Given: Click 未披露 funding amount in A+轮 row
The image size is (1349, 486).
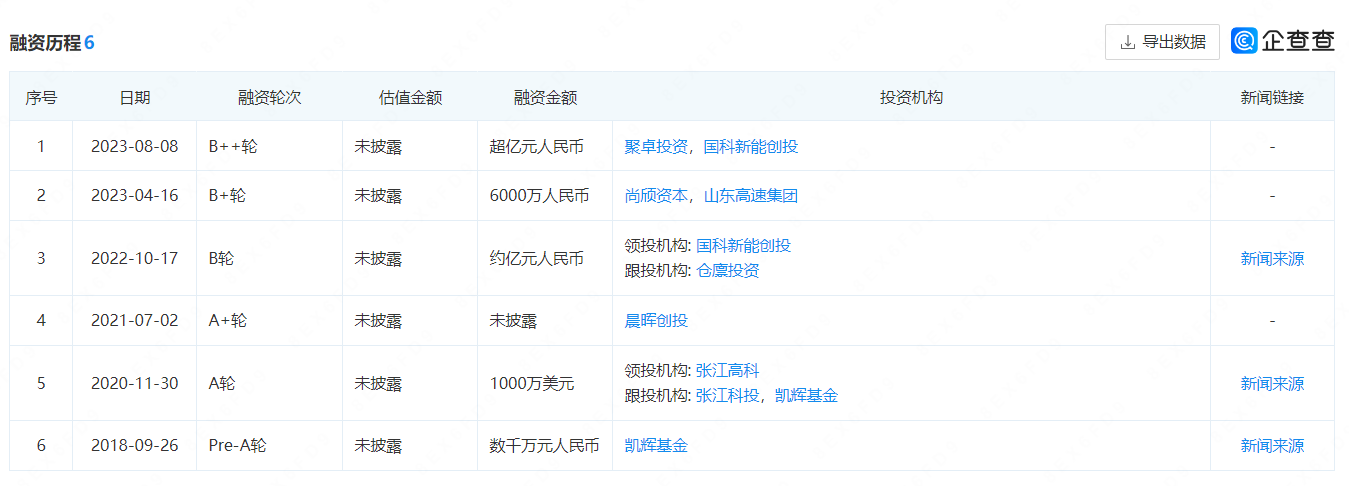Looking at the screenshot, I should pyautogui.click(x=514, y=321).
